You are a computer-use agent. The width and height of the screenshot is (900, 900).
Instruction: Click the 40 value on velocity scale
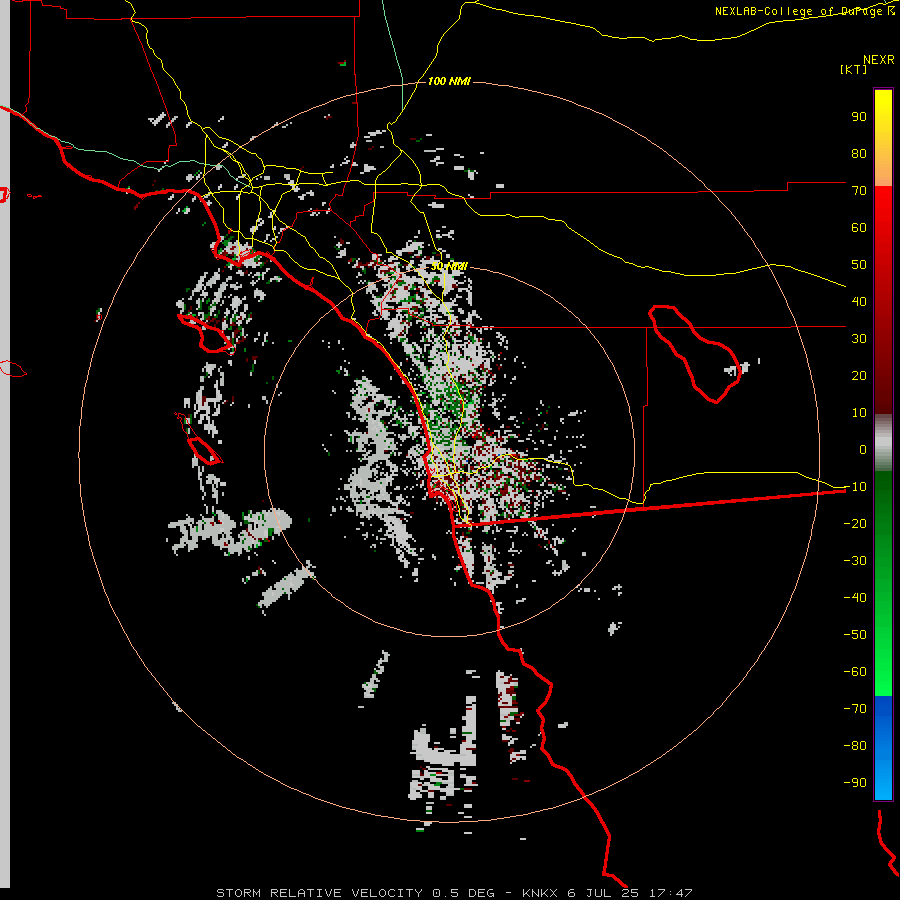tap(859, 302)
